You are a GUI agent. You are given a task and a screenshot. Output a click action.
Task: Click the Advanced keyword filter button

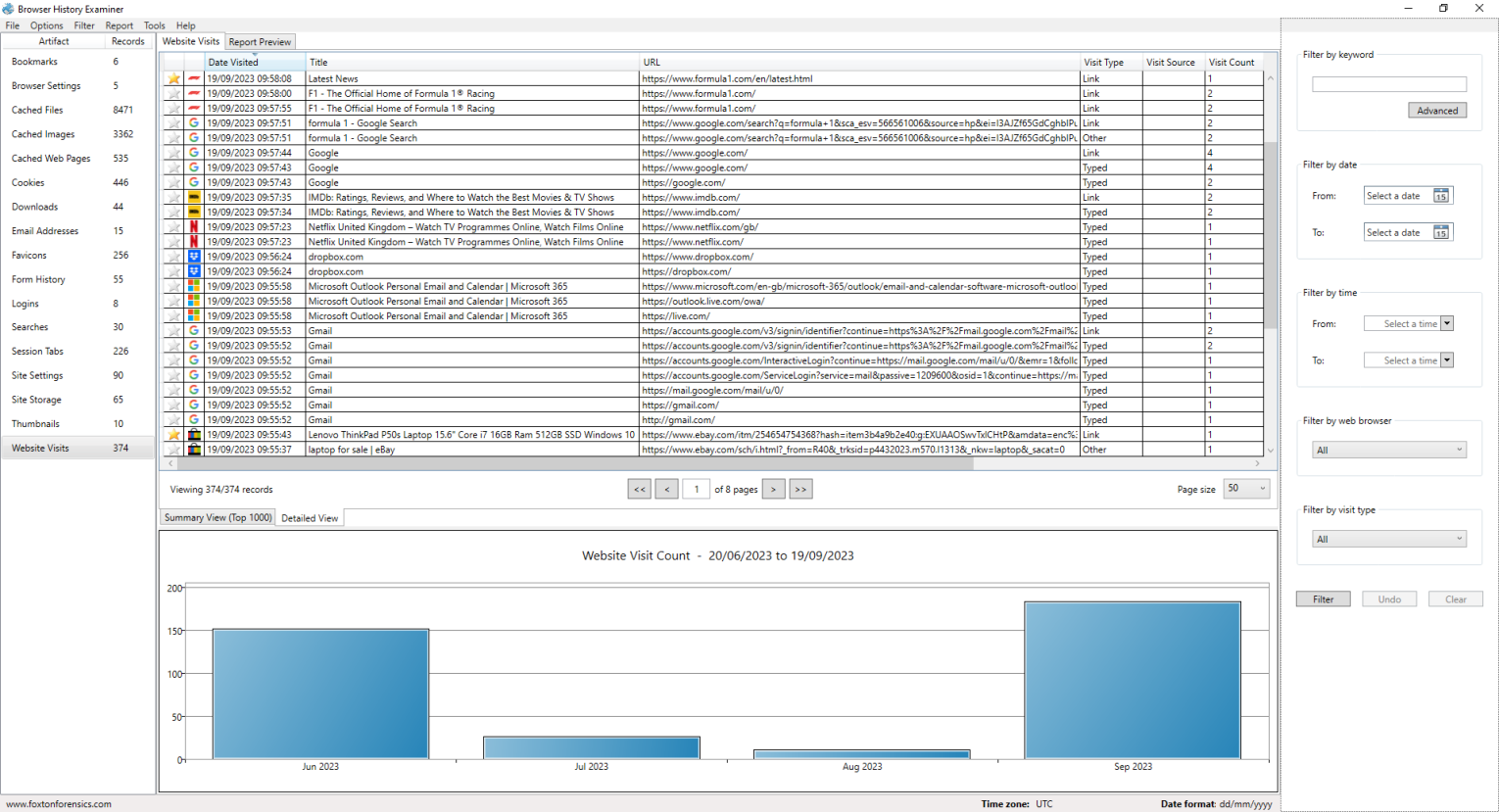1437,110
